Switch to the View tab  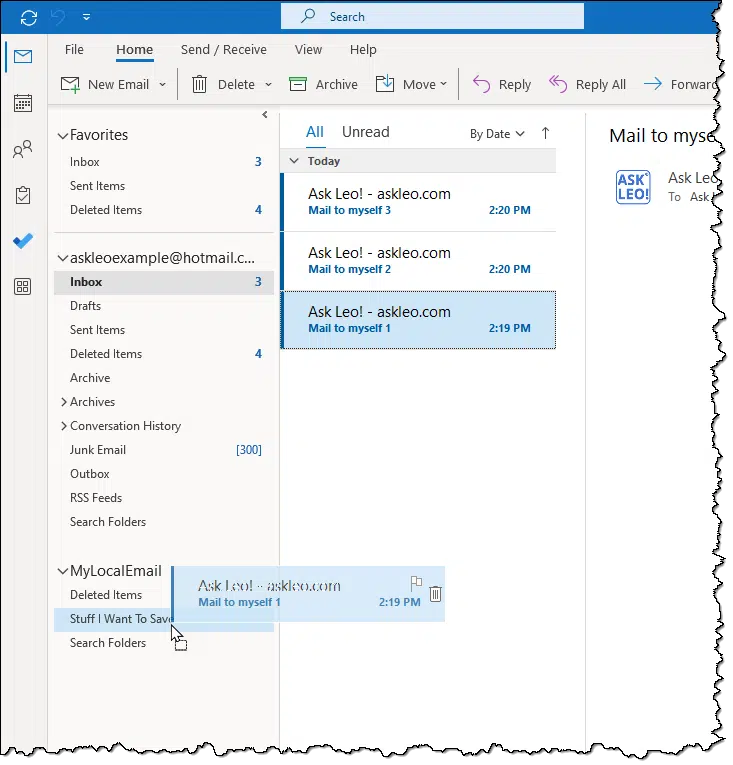coord(308,50)
